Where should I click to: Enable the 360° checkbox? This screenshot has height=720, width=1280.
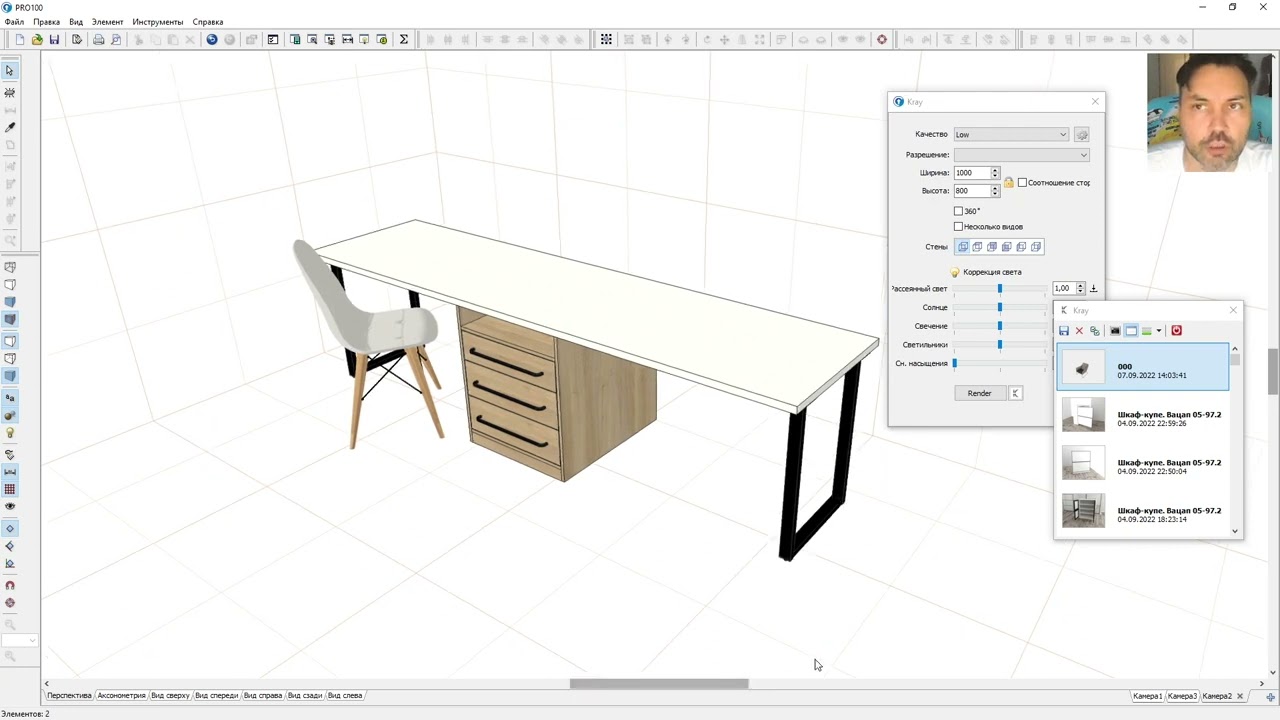pyautogui.click(x=958, y=211)
